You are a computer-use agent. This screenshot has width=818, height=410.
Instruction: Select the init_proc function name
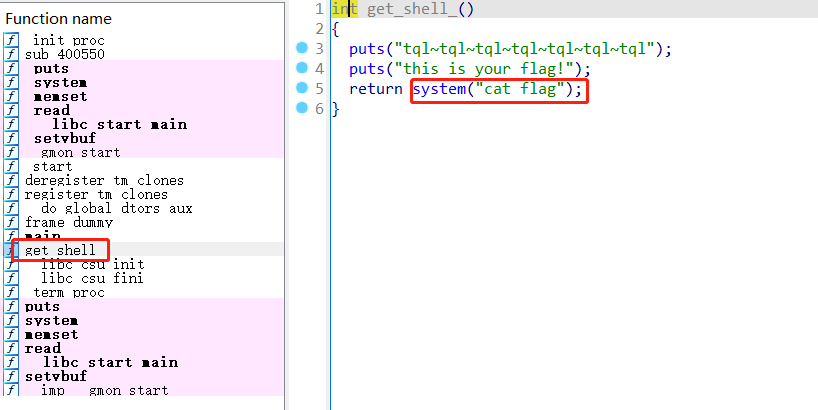click(x=69, y=40)
